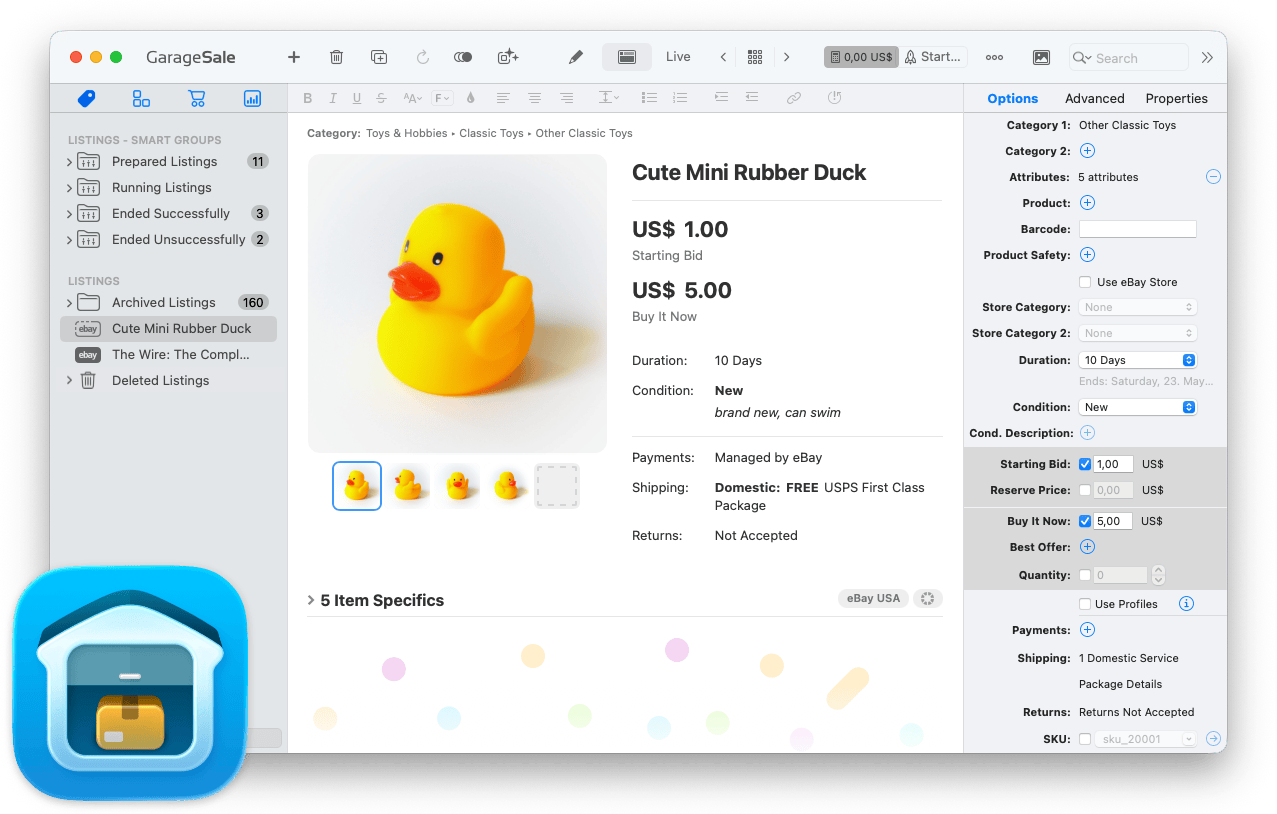Click the Start listing rocket button

point(933,57)
